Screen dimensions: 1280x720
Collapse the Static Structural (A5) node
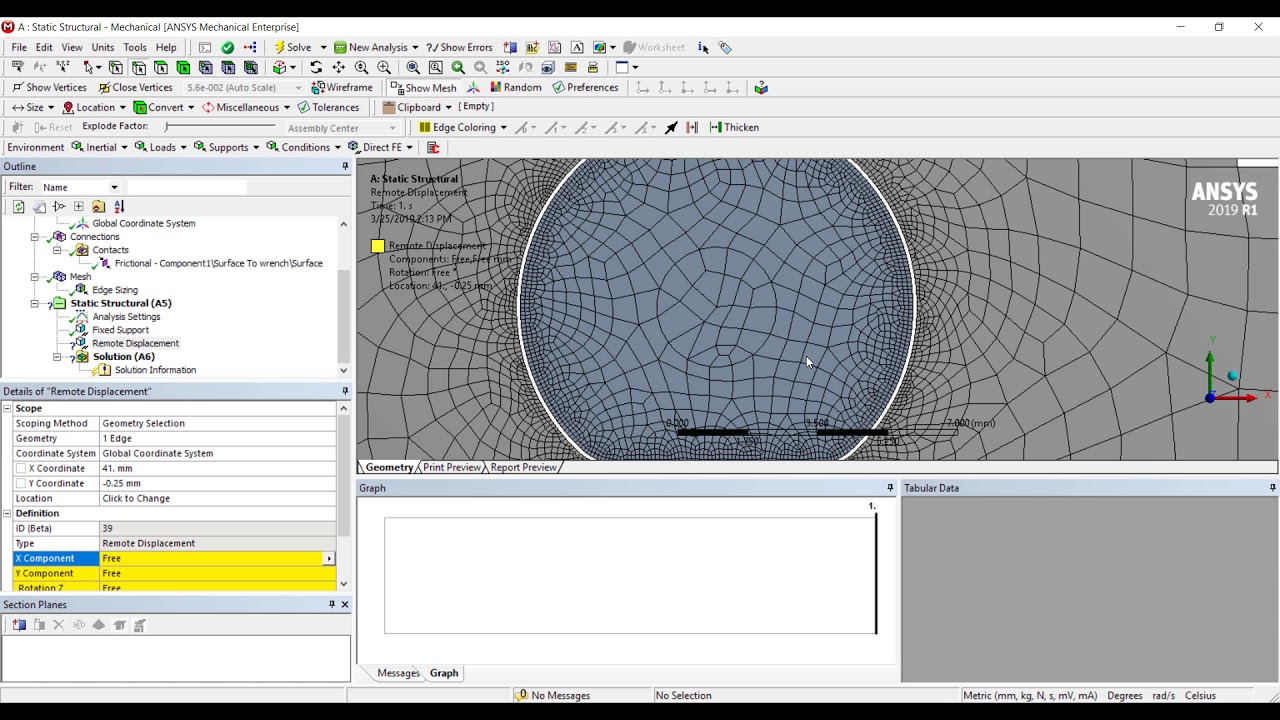point(35,303)
